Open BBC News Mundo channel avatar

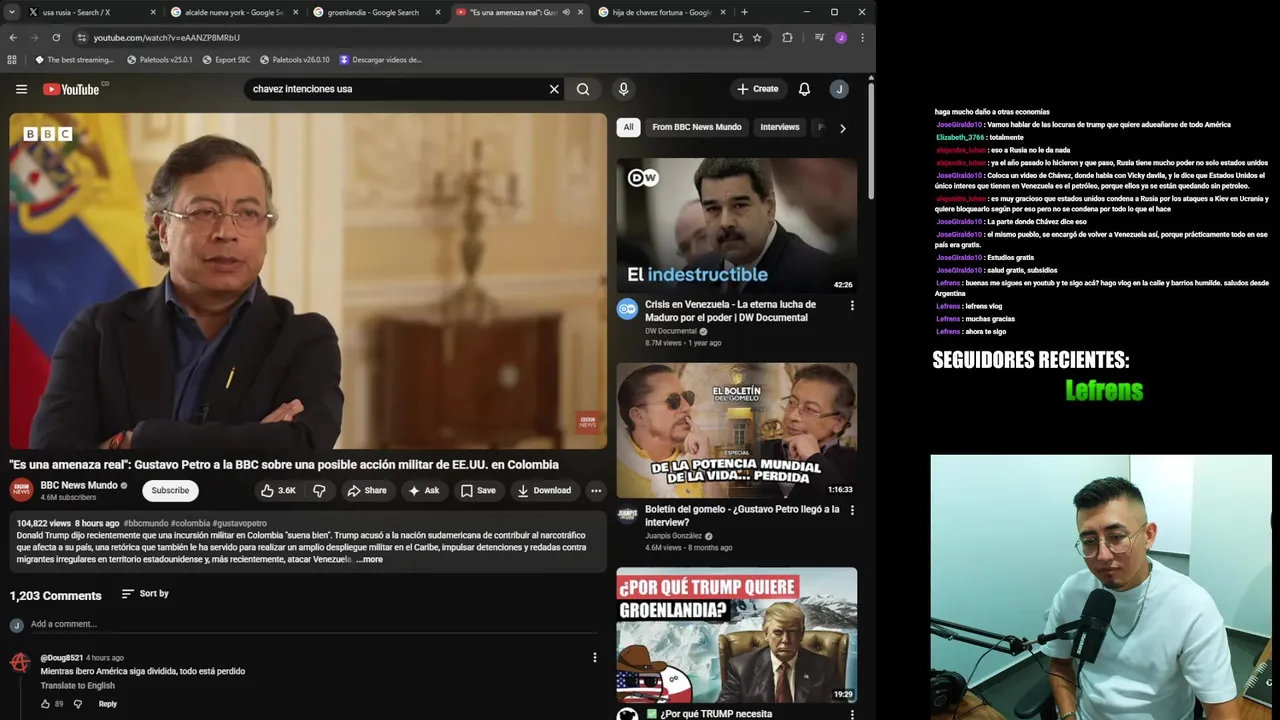21,490
